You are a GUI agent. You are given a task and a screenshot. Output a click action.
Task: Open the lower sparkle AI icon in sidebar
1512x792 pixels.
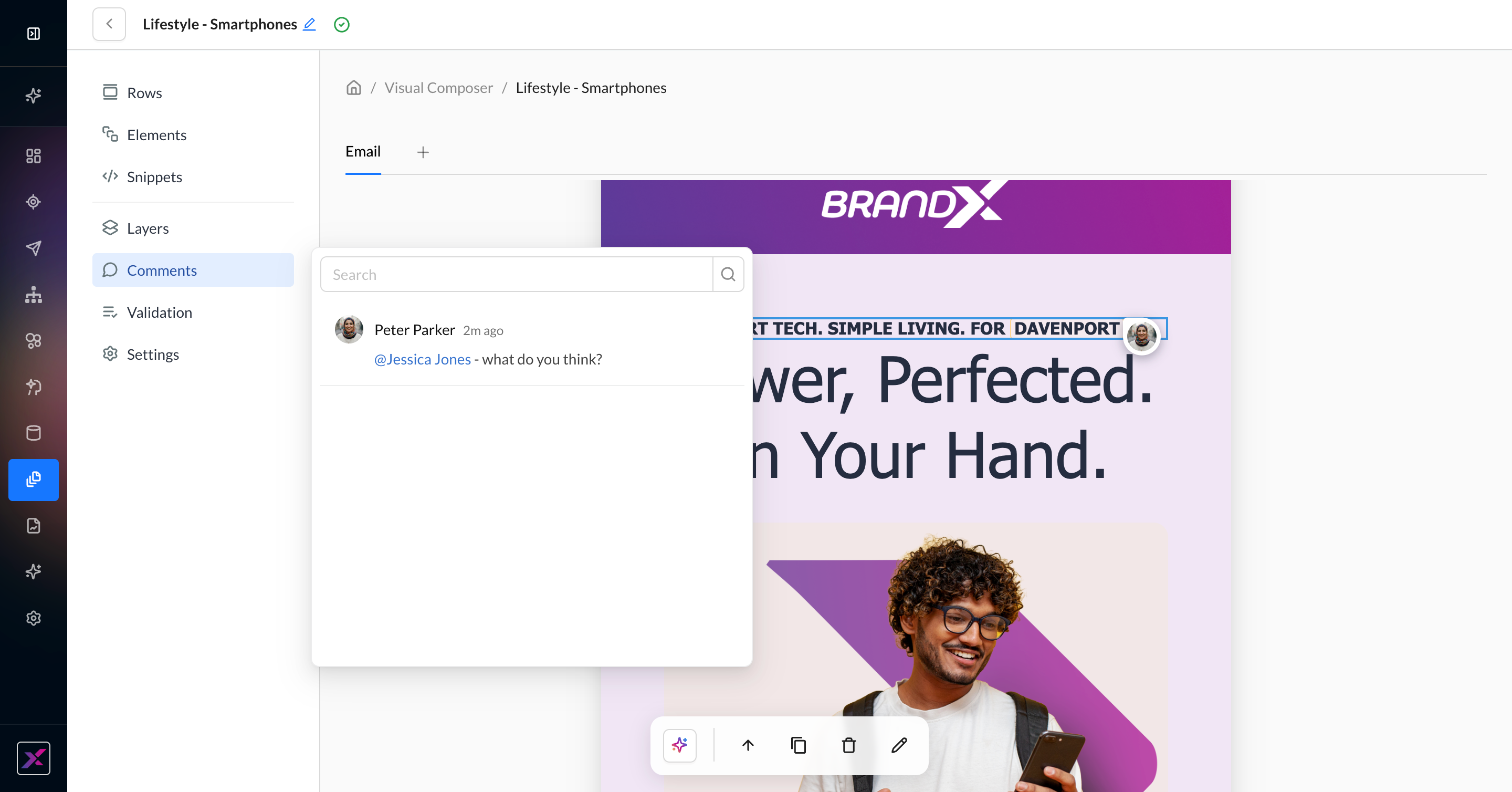click(x=34, y=572)
